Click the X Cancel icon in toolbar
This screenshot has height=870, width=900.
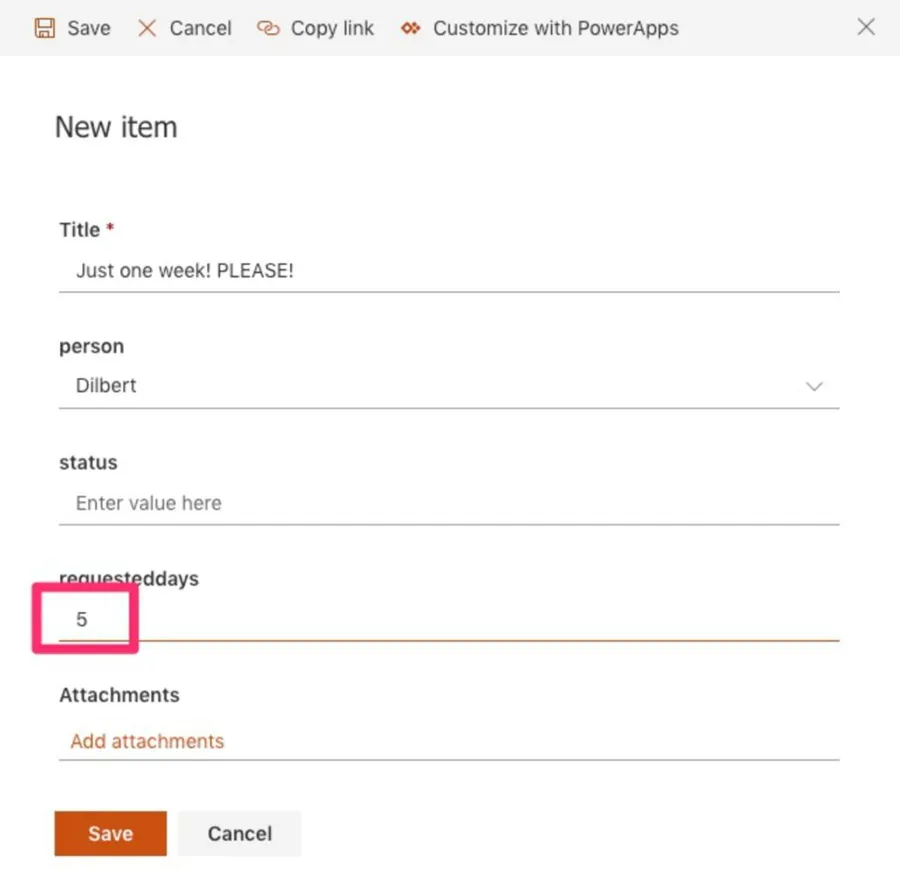147,28
